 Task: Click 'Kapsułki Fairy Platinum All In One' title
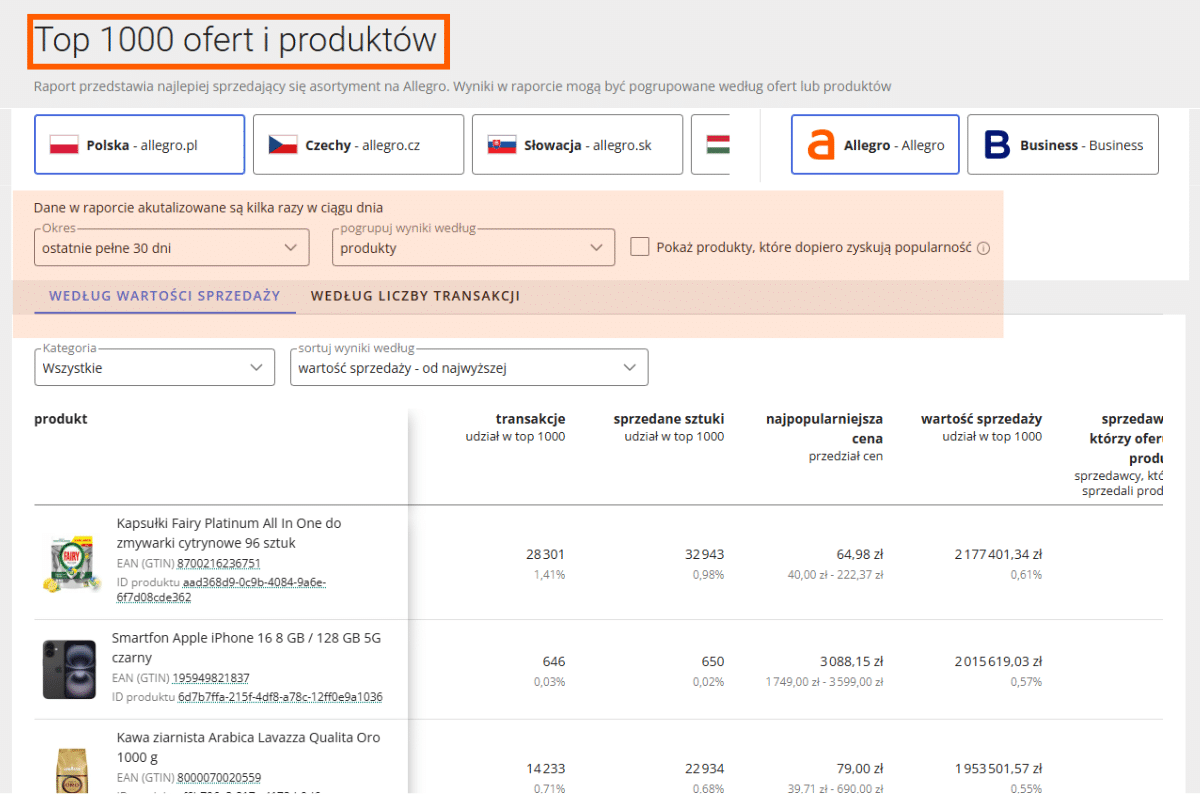(x=229, y=533)
